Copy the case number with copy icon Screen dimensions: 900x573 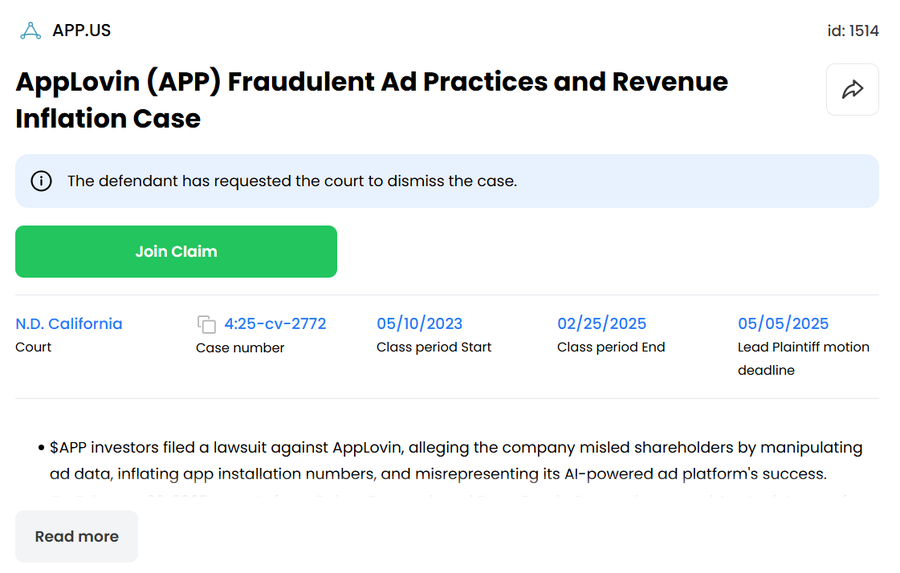click(x=207, y=324)
